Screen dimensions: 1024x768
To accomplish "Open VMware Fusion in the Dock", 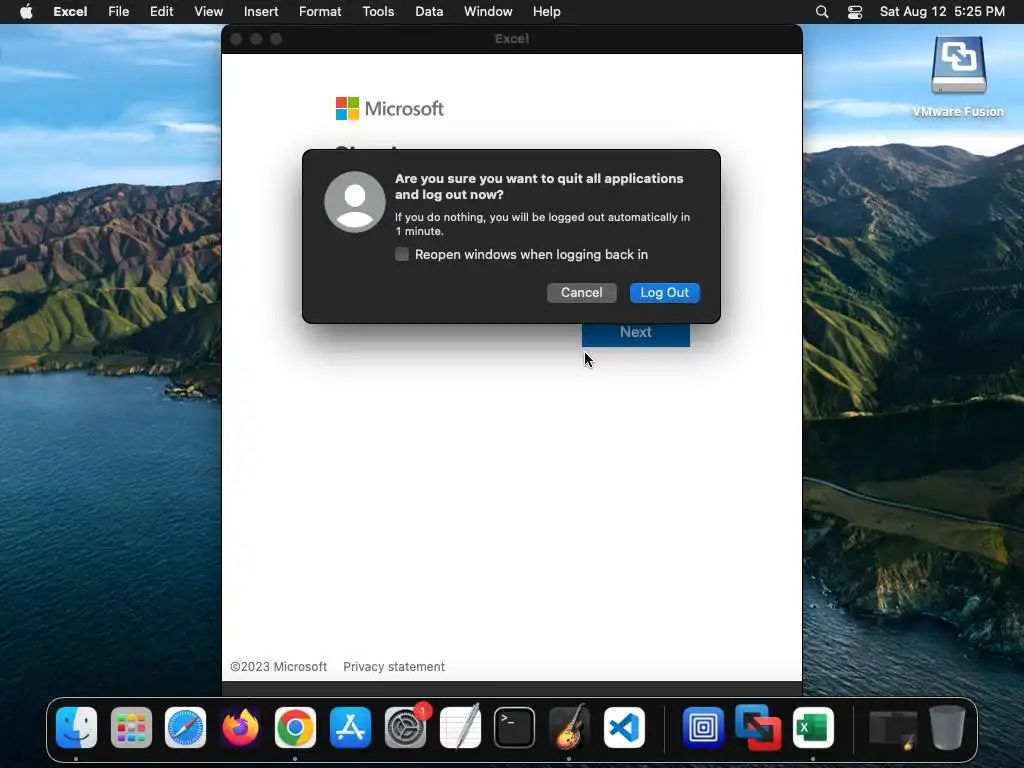I will 758,728.
